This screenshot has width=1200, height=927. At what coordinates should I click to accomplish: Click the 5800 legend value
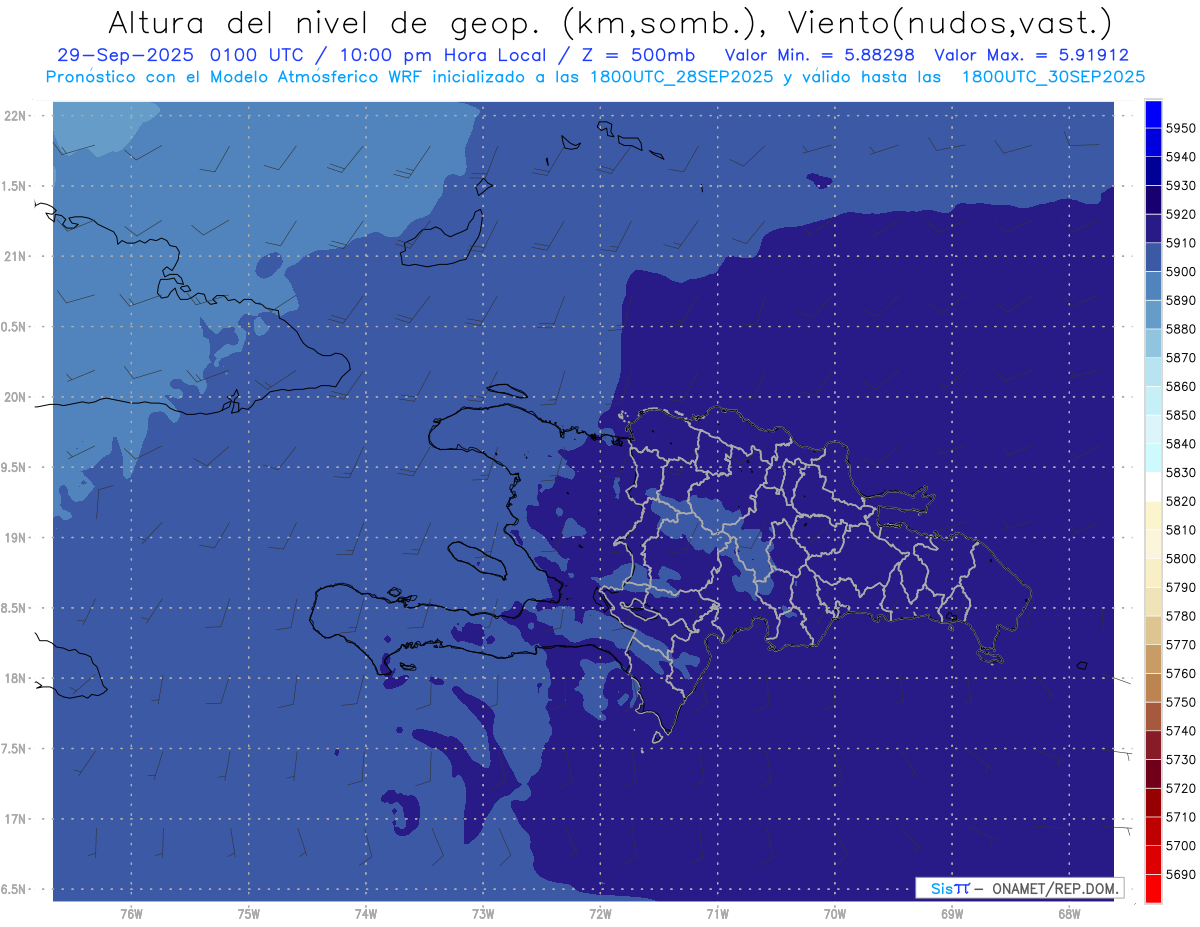pos(1181,558)
